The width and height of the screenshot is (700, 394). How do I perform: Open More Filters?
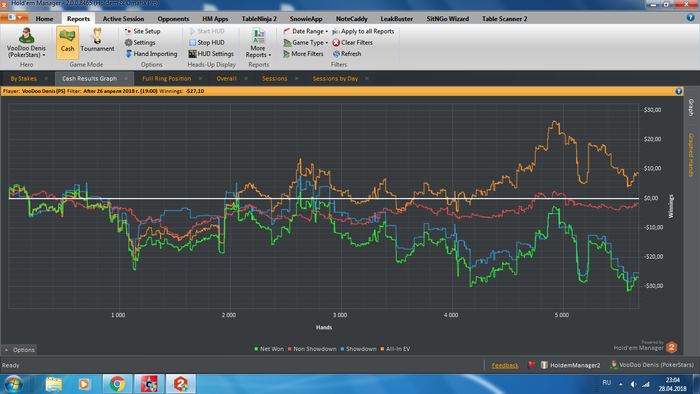click(303, 54)
